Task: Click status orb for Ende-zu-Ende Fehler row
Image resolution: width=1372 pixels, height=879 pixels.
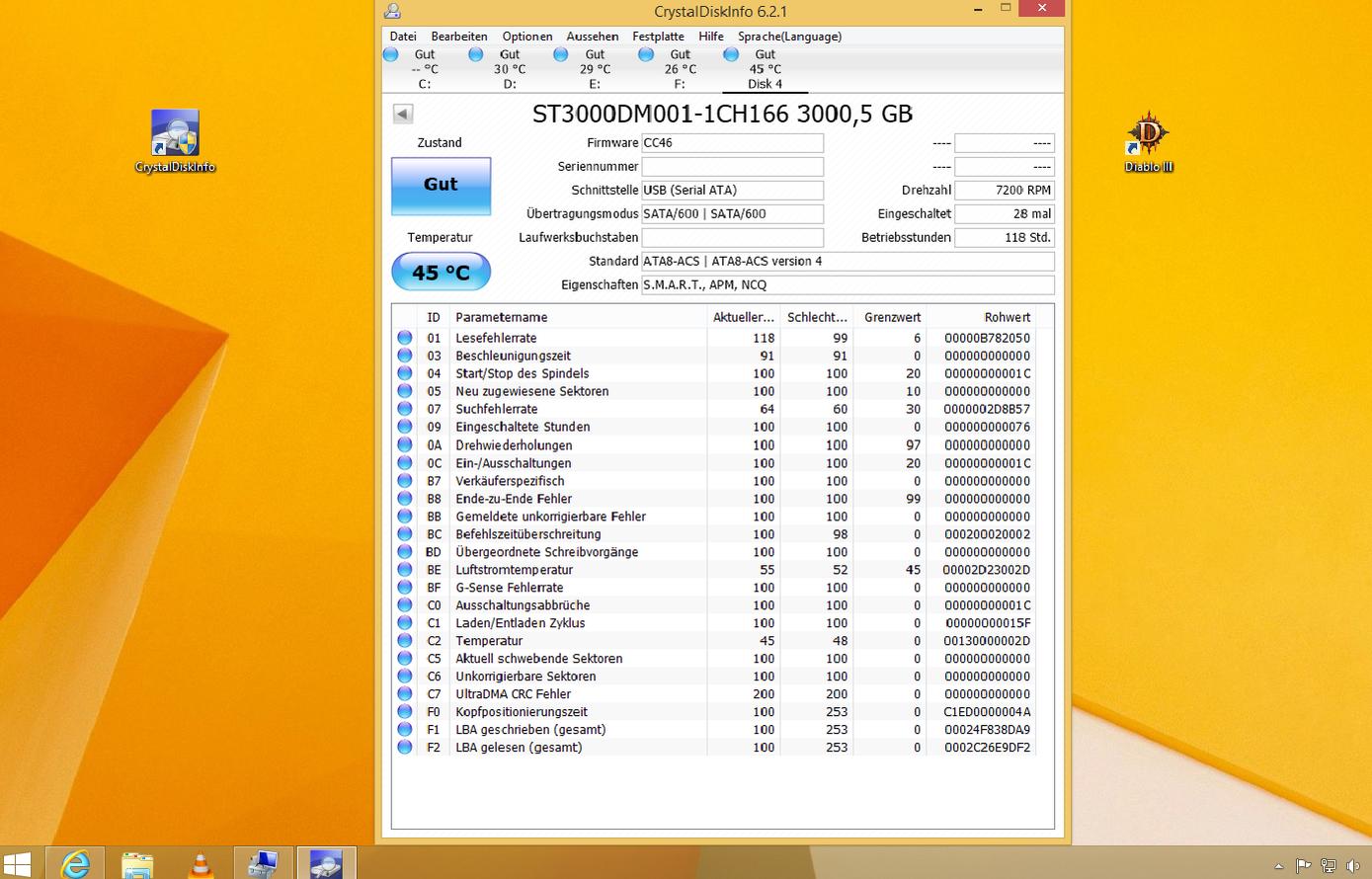Action: [405, 499]
